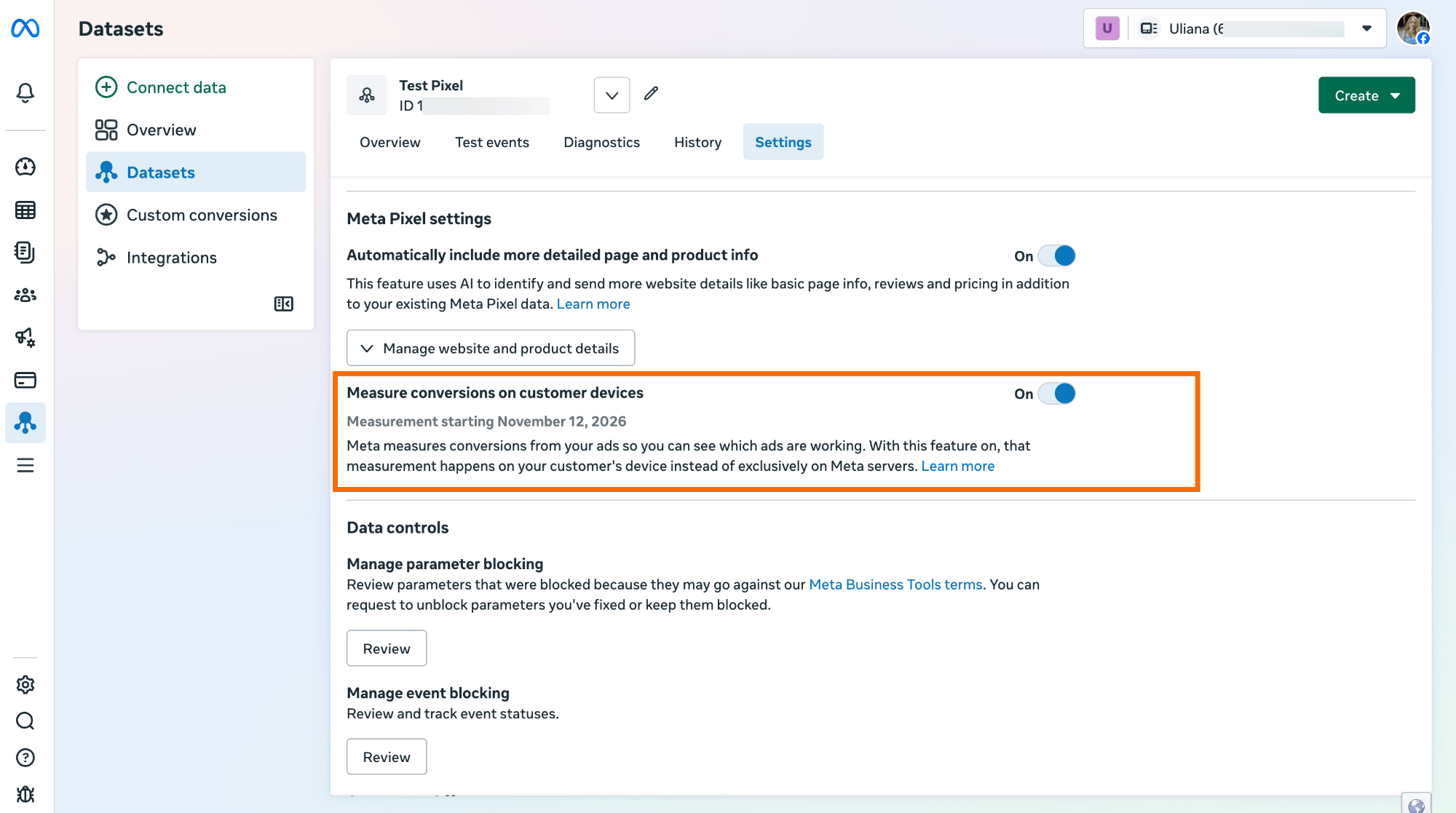
Task: Collapse the navigation panel icon
Action: tap(283, 304)
